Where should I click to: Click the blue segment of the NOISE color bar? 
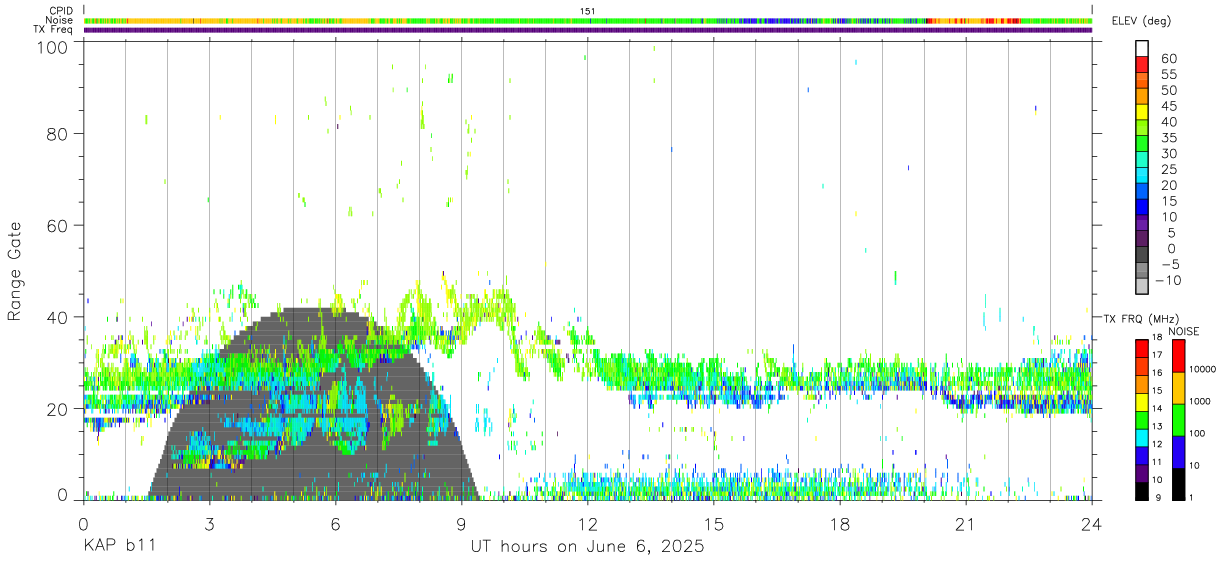click(1178, 452)
